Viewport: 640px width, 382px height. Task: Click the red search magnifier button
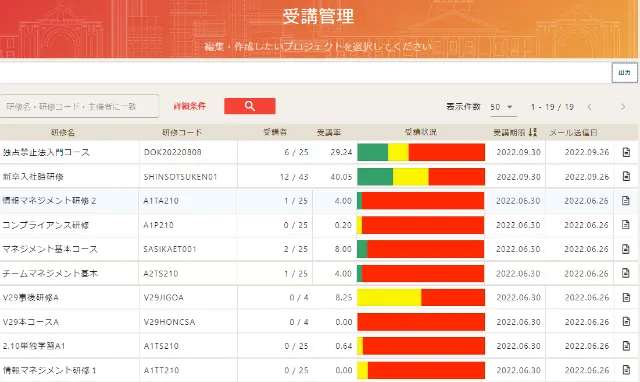pyautogui.click(x=250, y=106)
